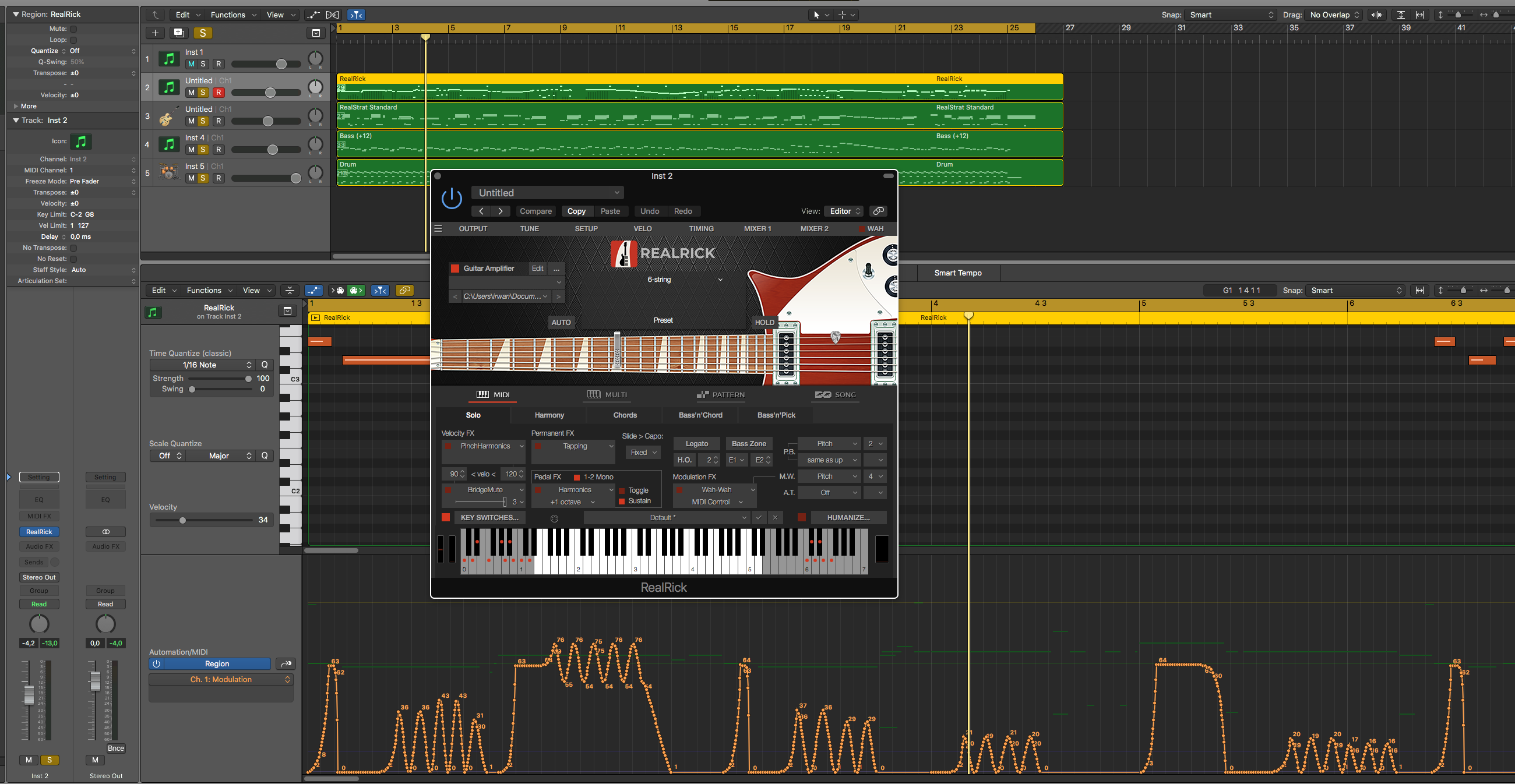Toggle the MIDI Out button in piano roll
1515x784 pixels.
(356, 290)
